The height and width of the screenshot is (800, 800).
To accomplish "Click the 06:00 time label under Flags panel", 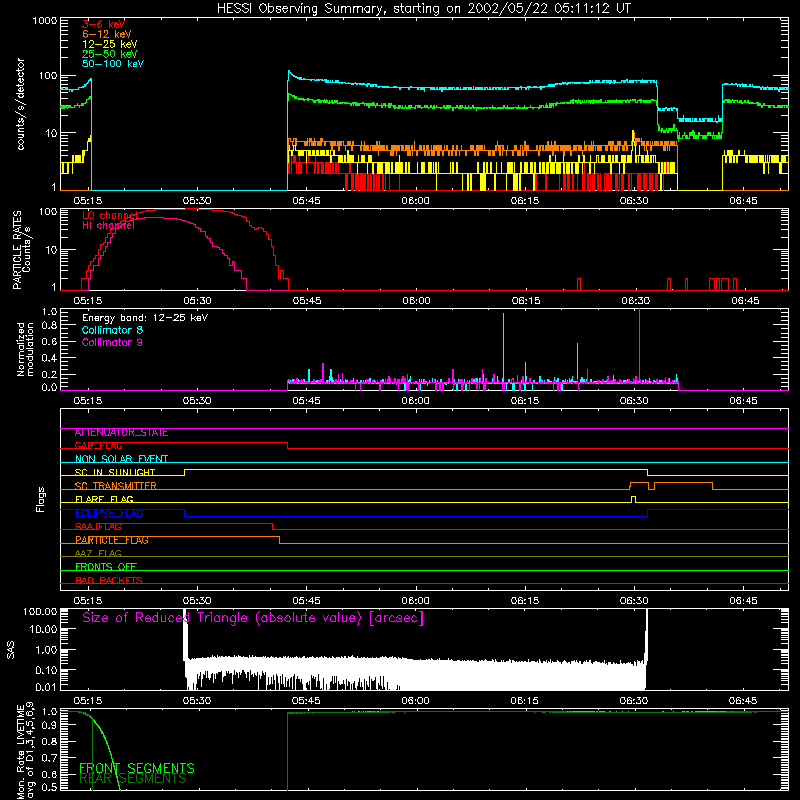I will click(x=415, y=601).
